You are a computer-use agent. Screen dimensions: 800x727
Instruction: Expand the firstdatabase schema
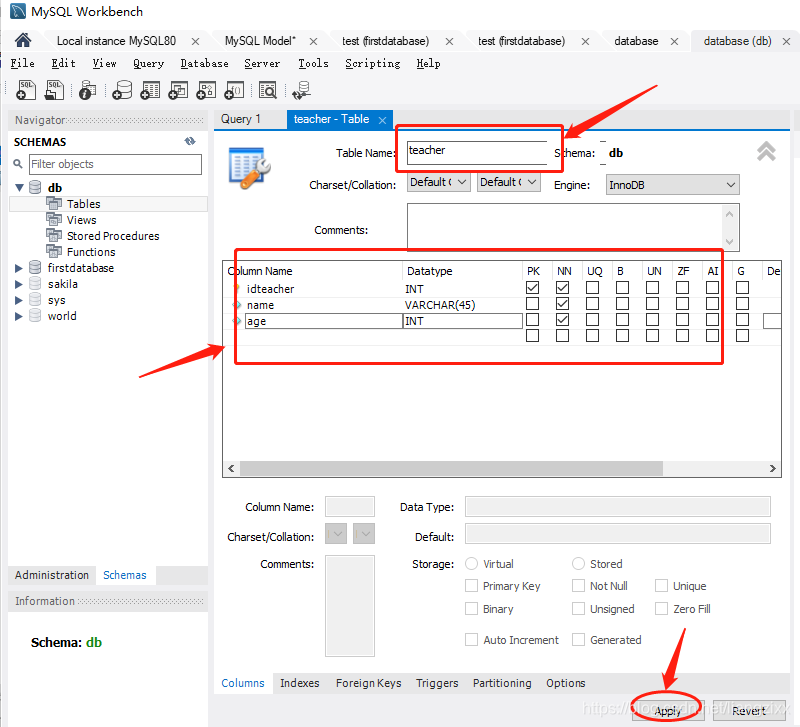pyautogui.click(x=19, y=268)
